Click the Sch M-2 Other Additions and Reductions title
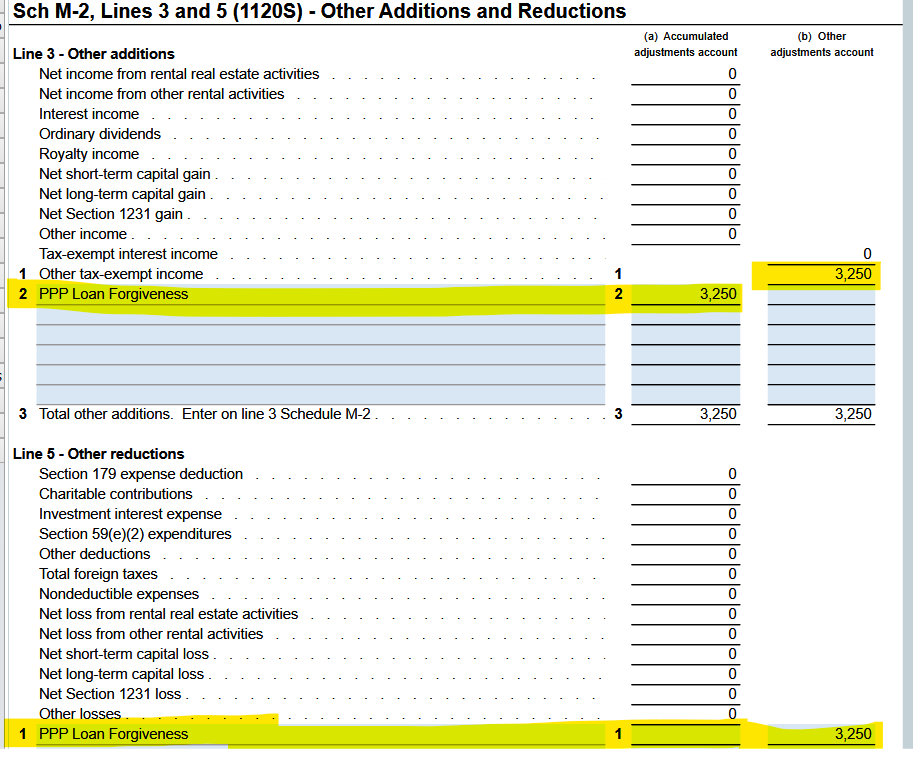The width and height of the screenshot is (913, 759). point(319,11)
